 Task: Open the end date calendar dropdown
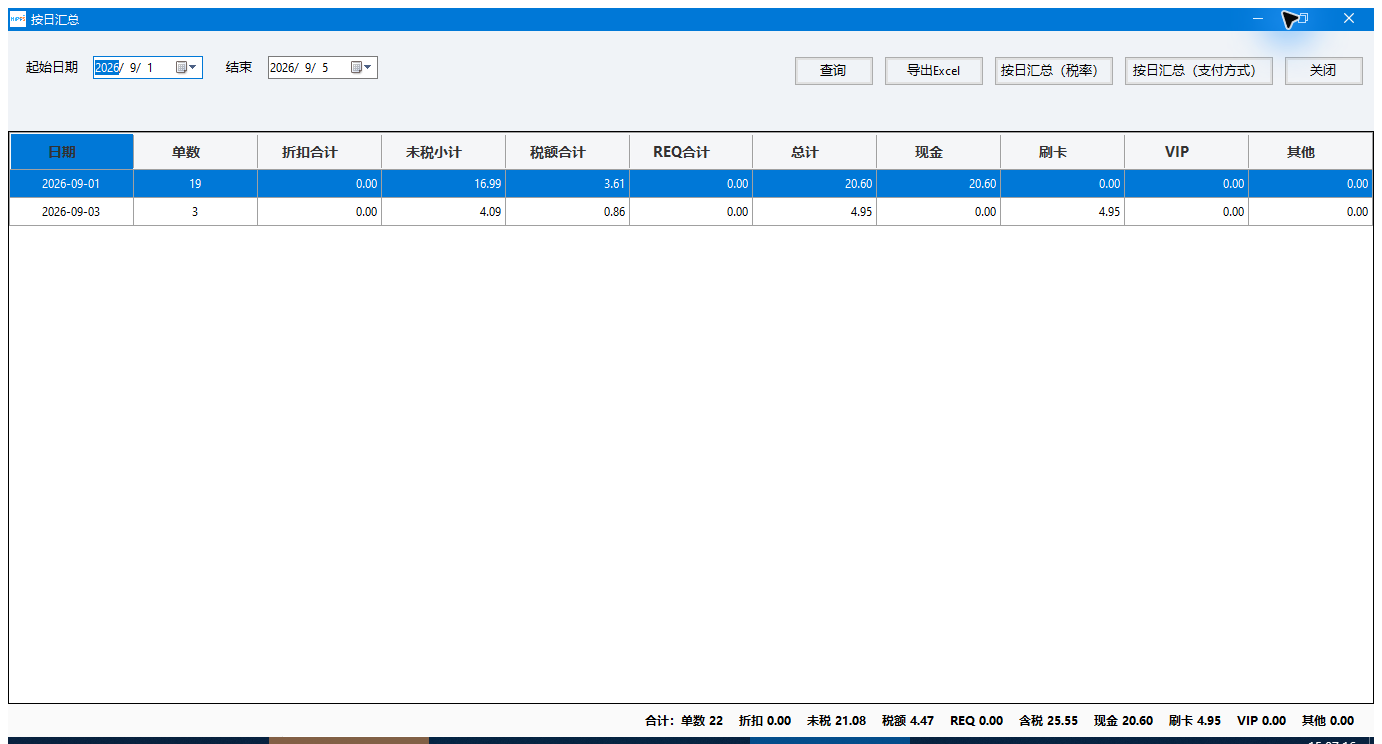point(362,68)
